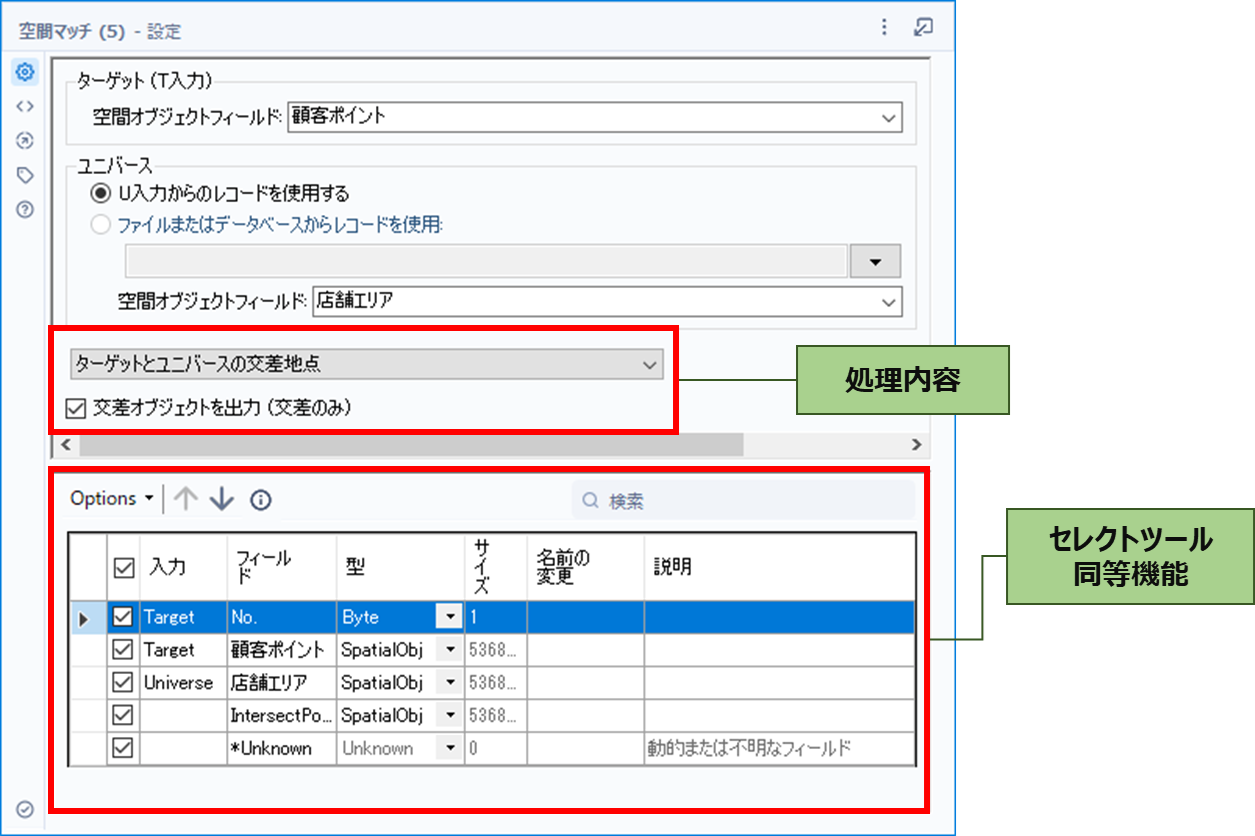Pop out the configuration window
This screenshot has height=836, width=1255.
pyautogui.click(x=923, y=28)
